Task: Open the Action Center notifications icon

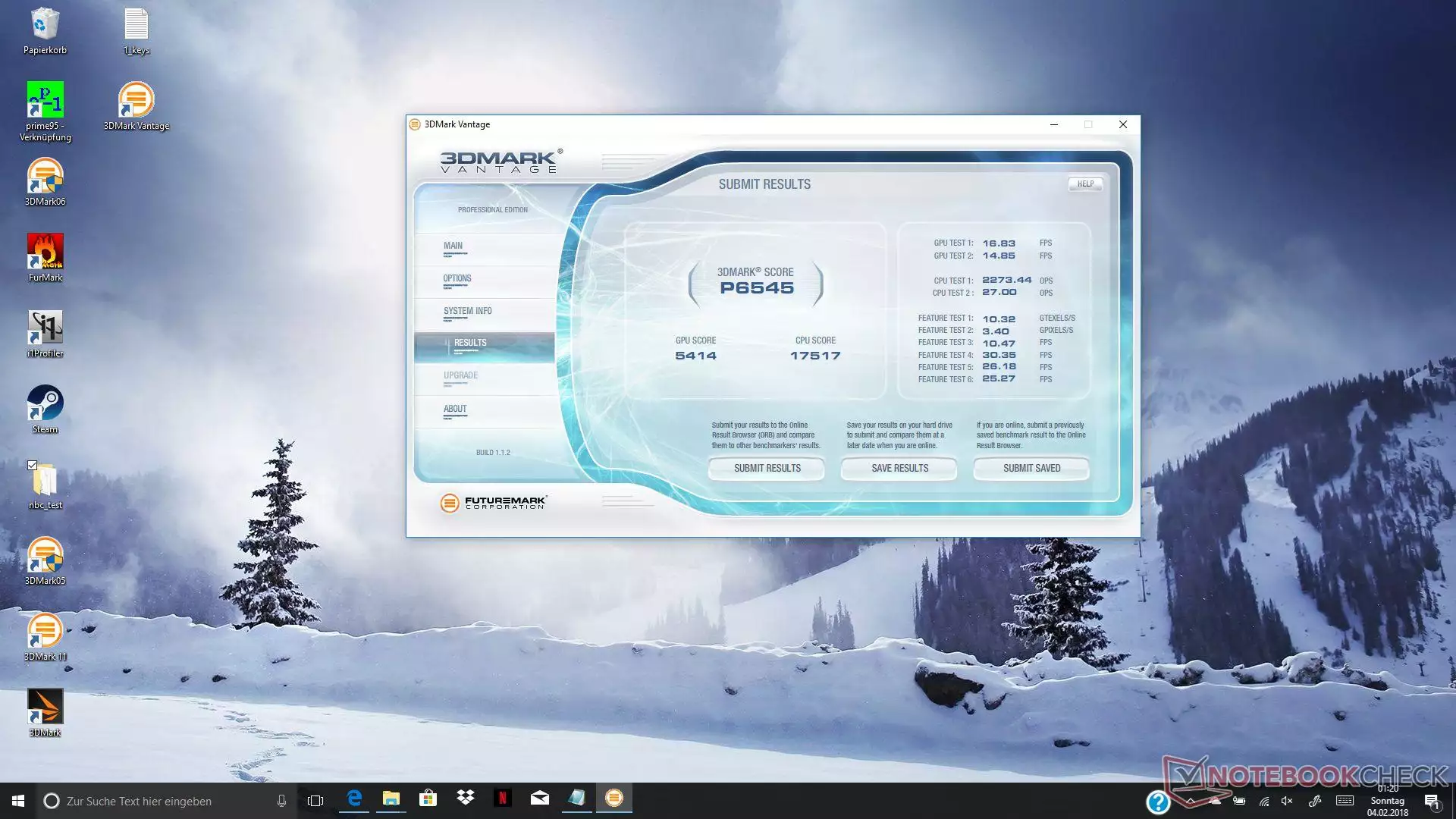Action: [1432, 802]
